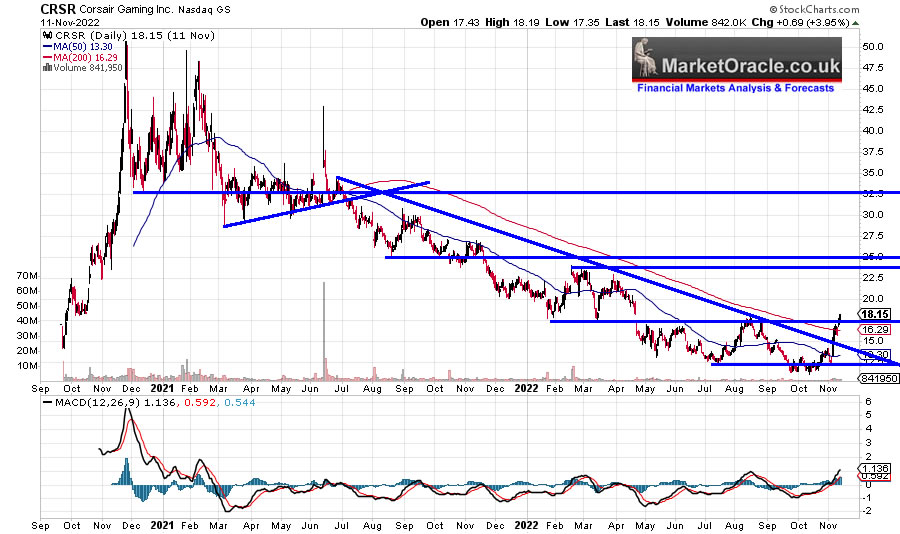Click the red 16.29 MA(200) tag on axis
Image resolution: width=900 pixels, height=534 pixels.
(x=875, y=330)
